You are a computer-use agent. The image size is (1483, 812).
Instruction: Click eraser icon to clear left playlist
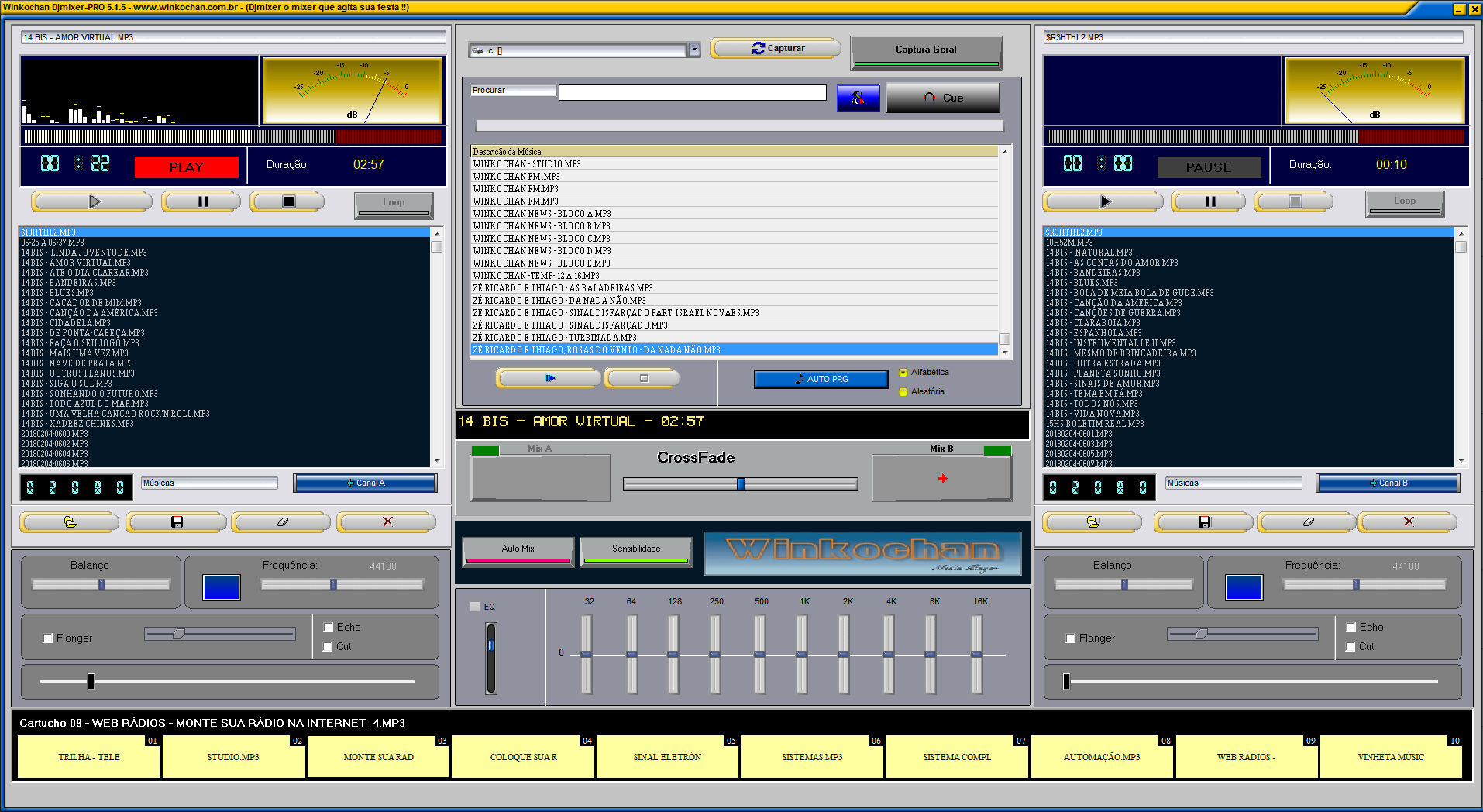tap(282, 522)
